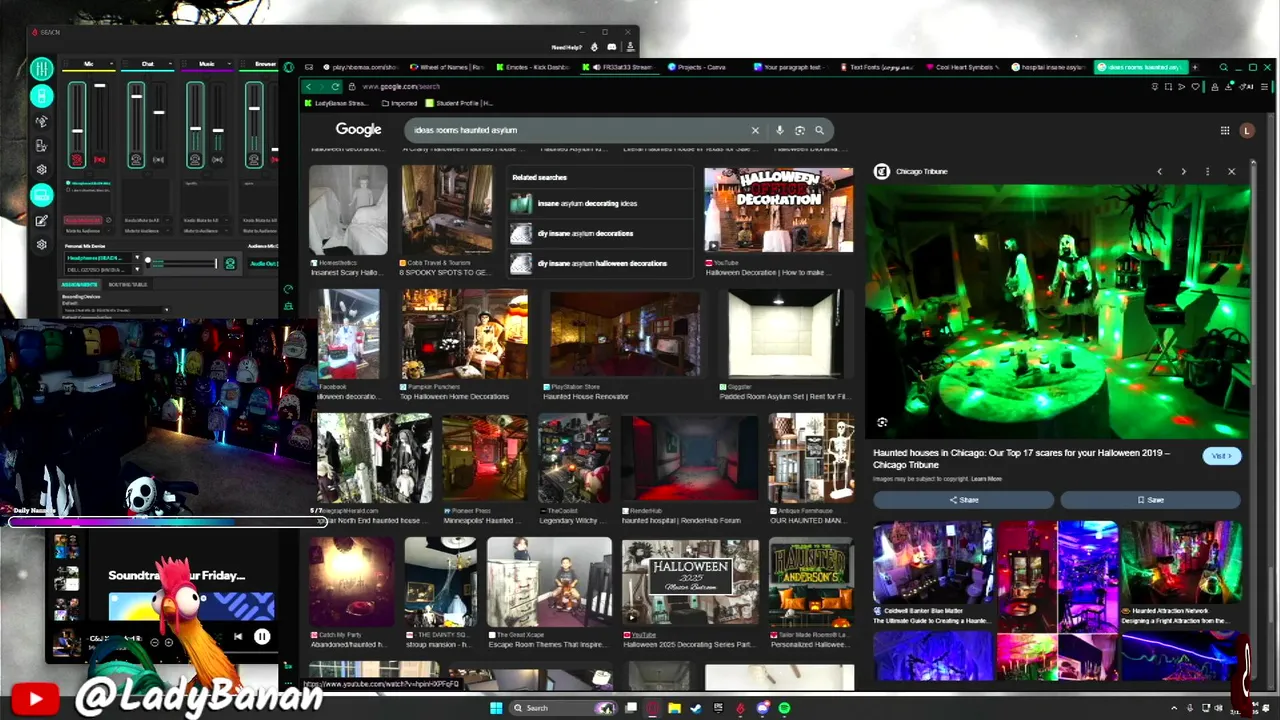Open Google Lens image search icon

pos(799,130)
